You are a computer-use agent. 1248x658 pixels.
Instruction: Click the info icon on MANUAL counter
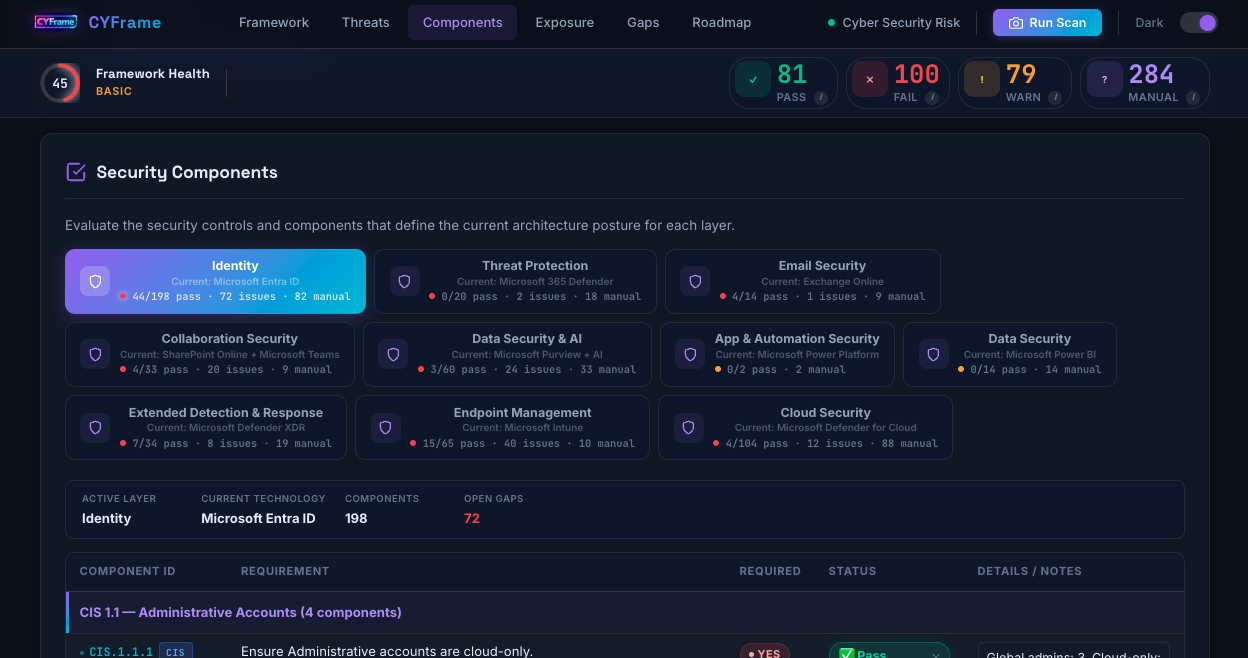click(1193, 97)
